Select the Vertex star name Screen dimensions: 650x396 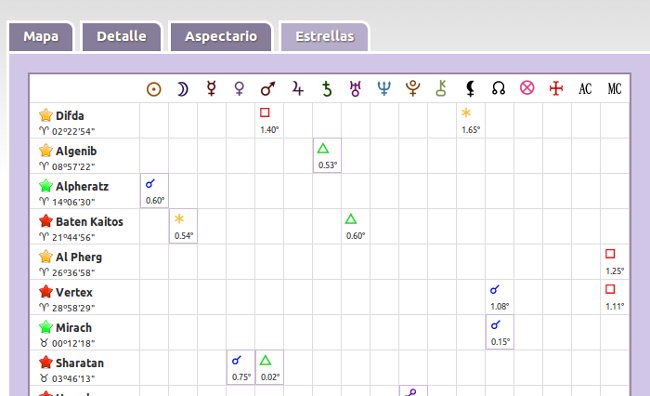(x=74, y=292)
